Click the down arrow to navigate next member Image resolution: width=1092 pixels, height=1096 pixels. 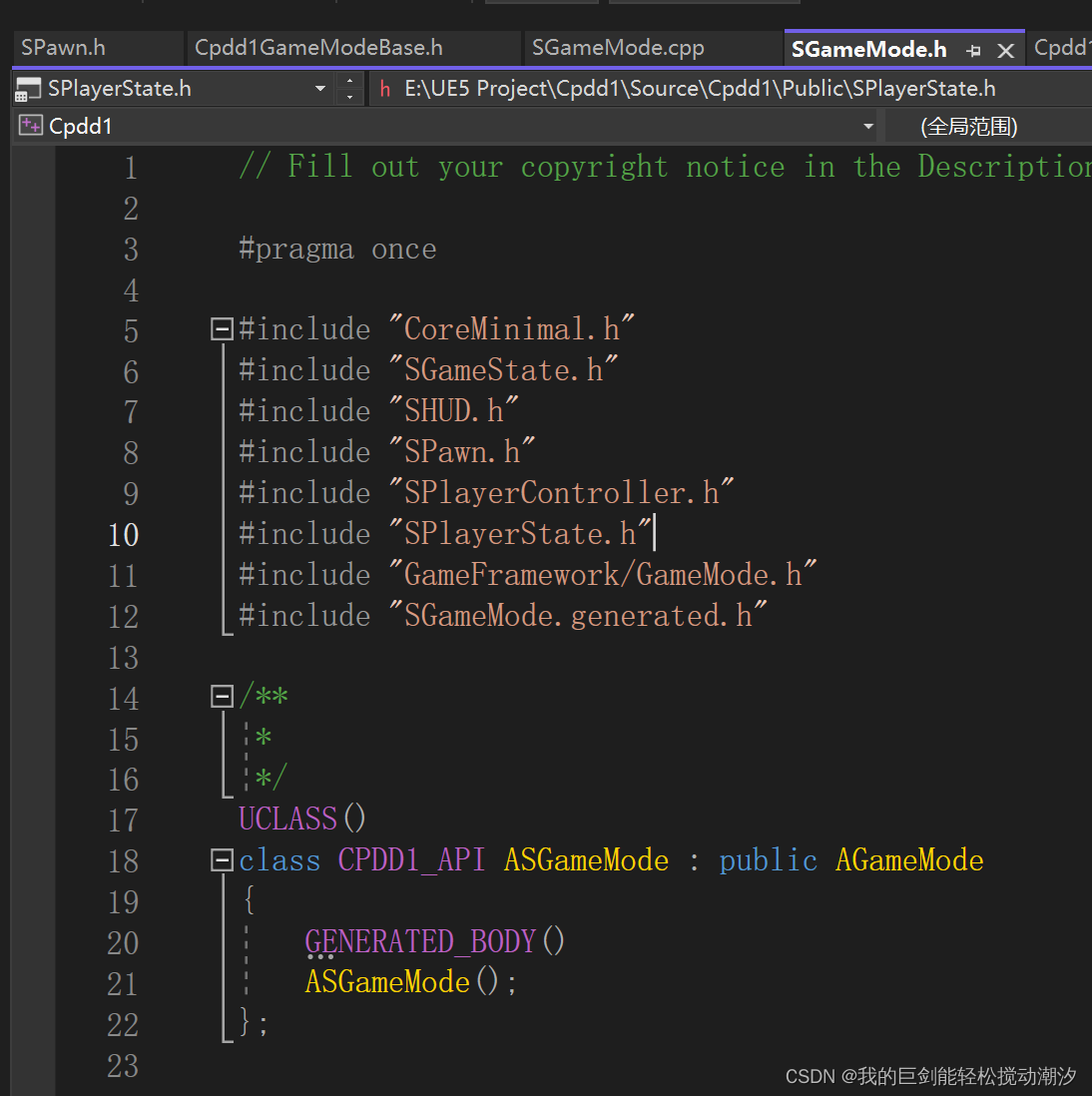pos(350,96)
